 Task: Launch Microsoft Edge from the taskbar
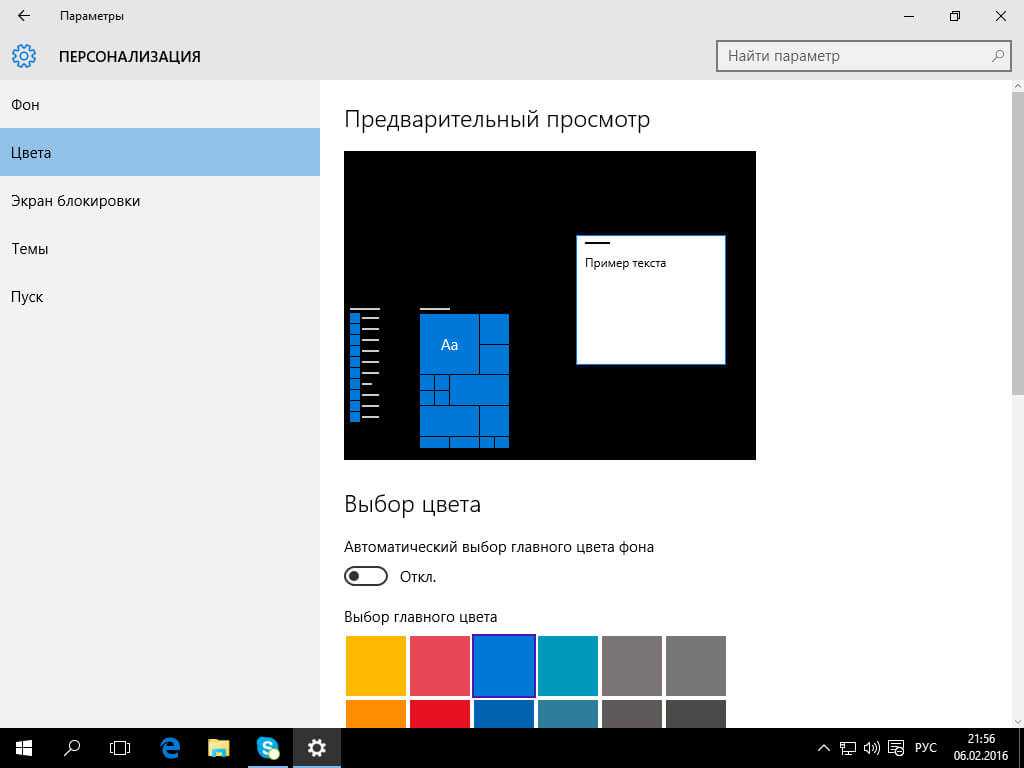(x=170, y=747)
